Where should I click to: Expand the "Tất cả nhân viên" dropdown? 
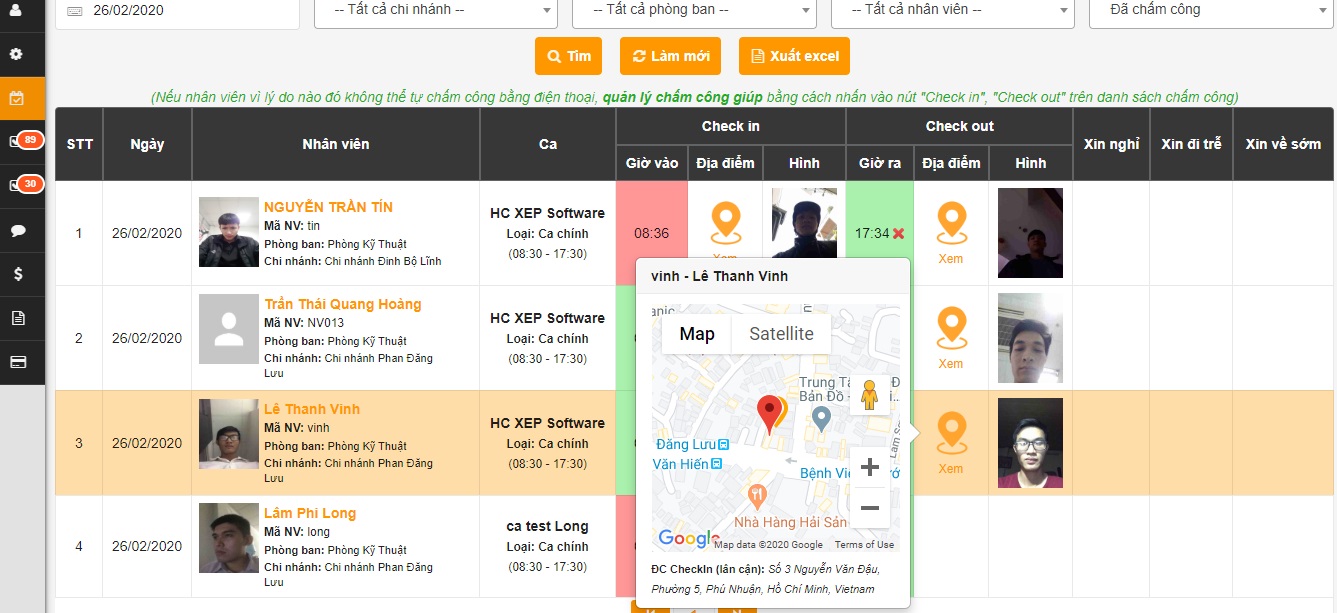[952, 10]
